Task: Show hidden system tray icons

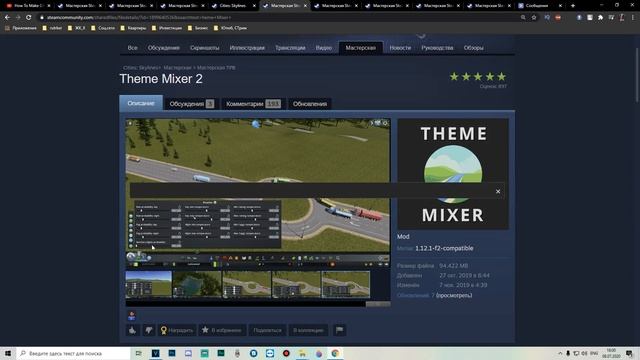Action: coord(560,353)
